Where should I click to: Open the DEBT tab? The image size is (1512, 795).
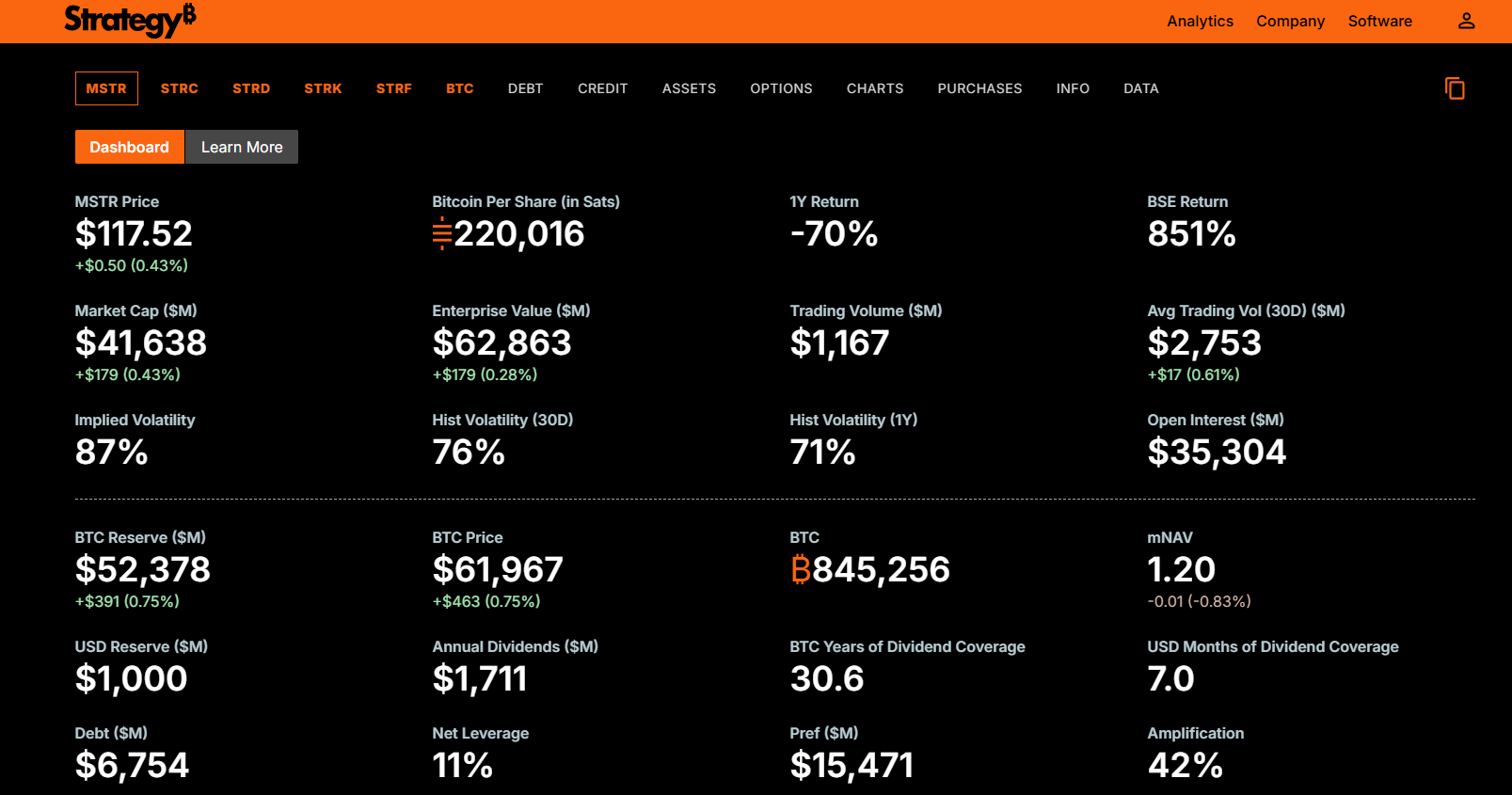click(x=525, y=88)
